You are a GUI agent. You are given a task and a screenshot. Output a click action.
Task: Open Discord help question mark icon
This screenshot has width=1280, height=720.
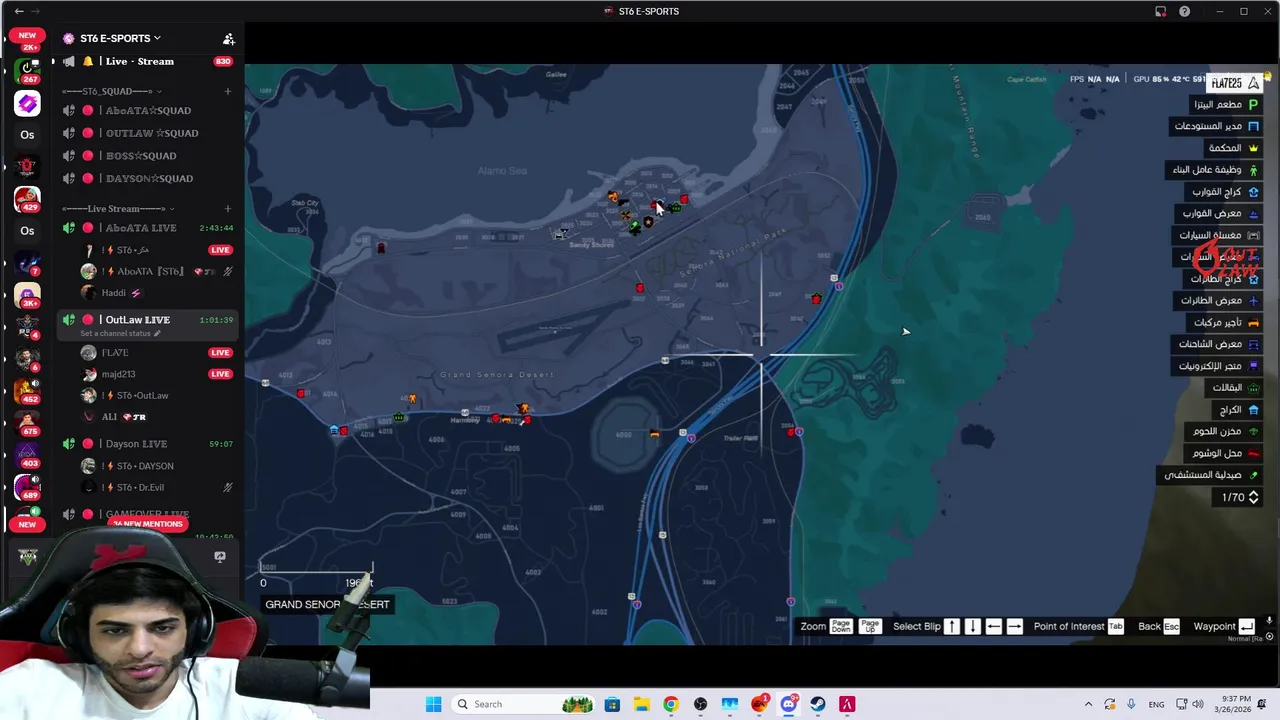point(1184,11)
